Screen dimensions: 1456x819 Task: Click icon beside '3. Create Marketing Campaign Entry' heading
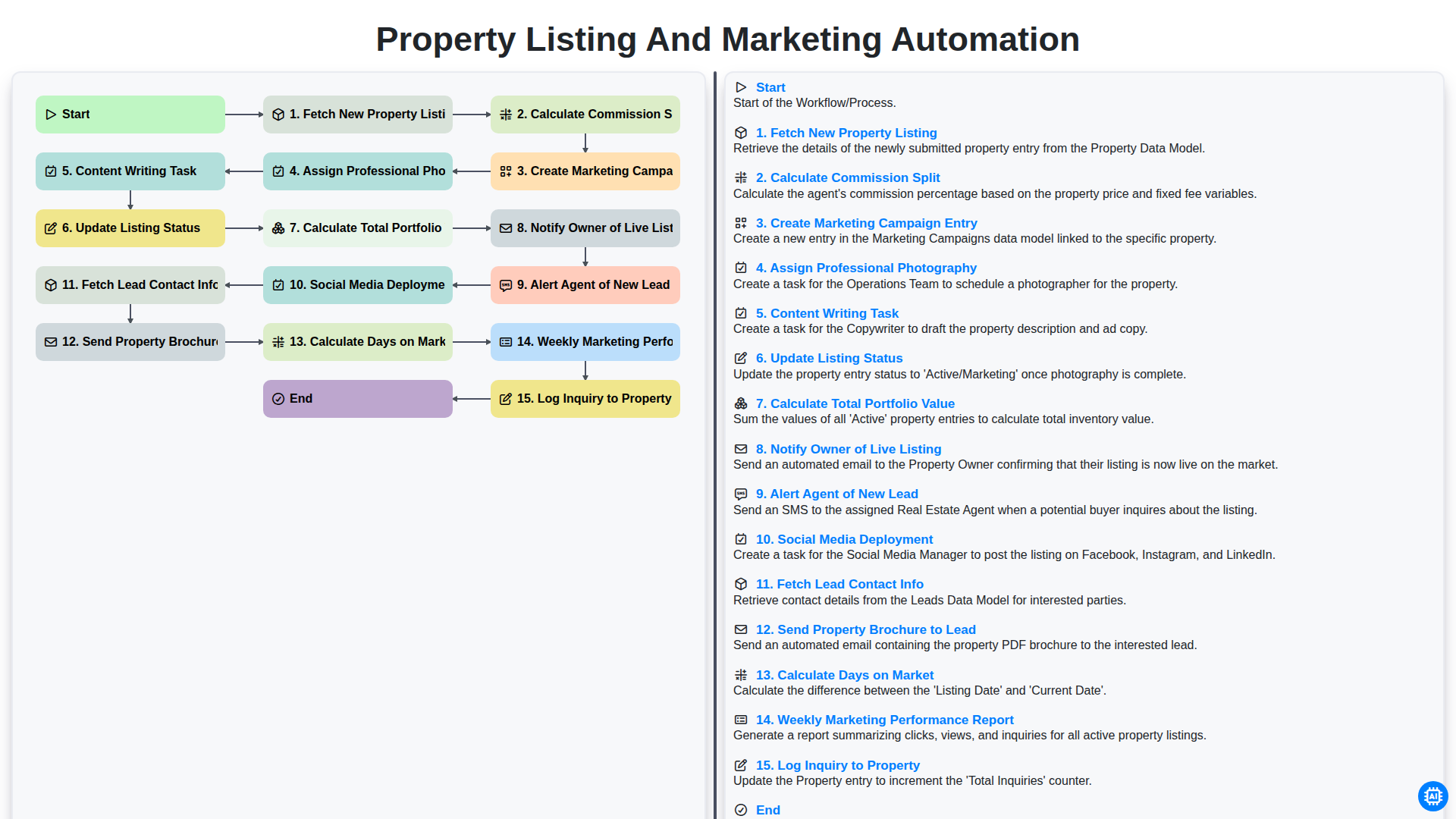pos(741,223)
